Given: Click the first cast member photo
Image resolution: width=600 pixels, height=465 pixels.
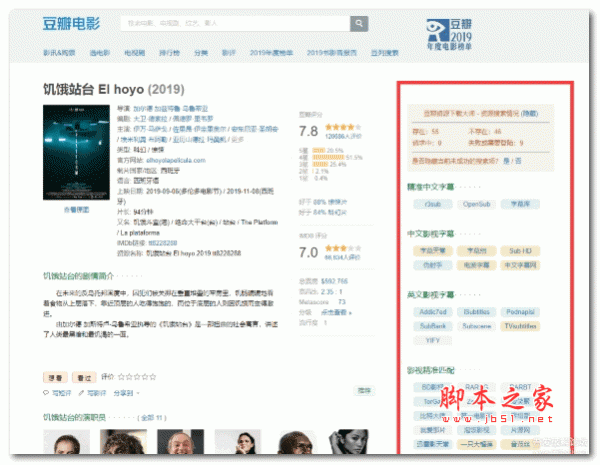Looking at the screenshot, I should tap(67, 442).
